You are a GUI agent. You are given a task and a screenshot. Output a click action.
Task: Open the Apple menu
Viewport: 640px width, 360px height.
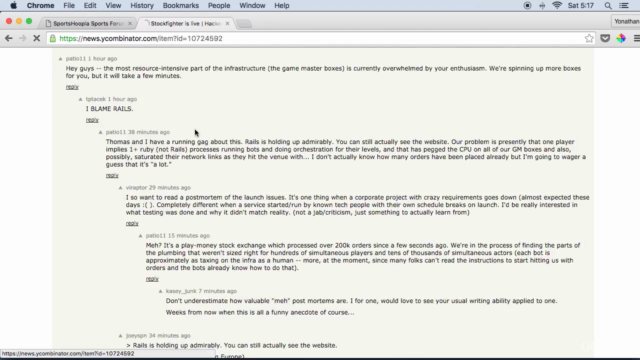[x=13, y=6]
